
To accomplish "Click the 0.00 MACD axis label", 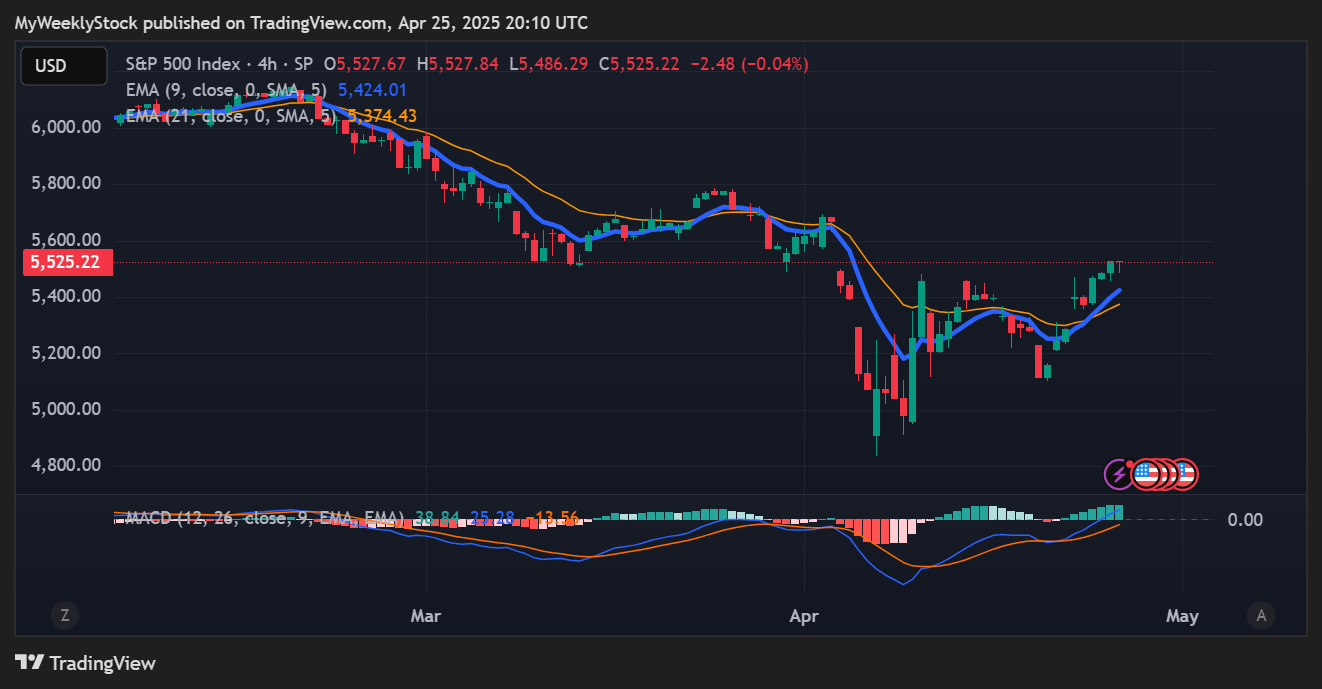I will (x=1245, y=520).
